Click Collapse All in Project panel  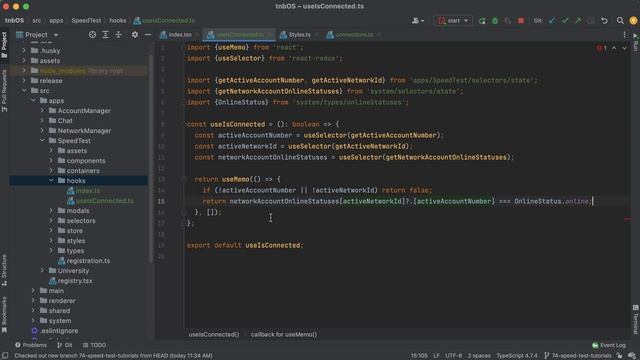click(x=118, y=35)
